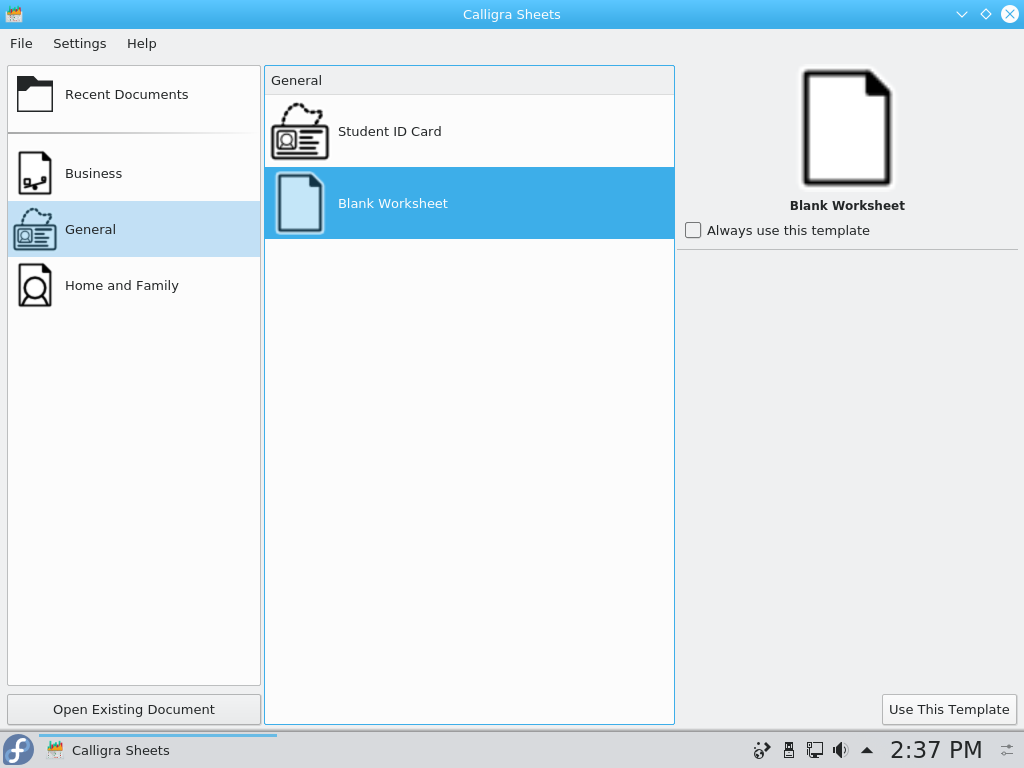Image resolution: width=1024 pixels, height=768 pixels.
Task: Open the wired network connections tray icon
Action: coord(814,750)
